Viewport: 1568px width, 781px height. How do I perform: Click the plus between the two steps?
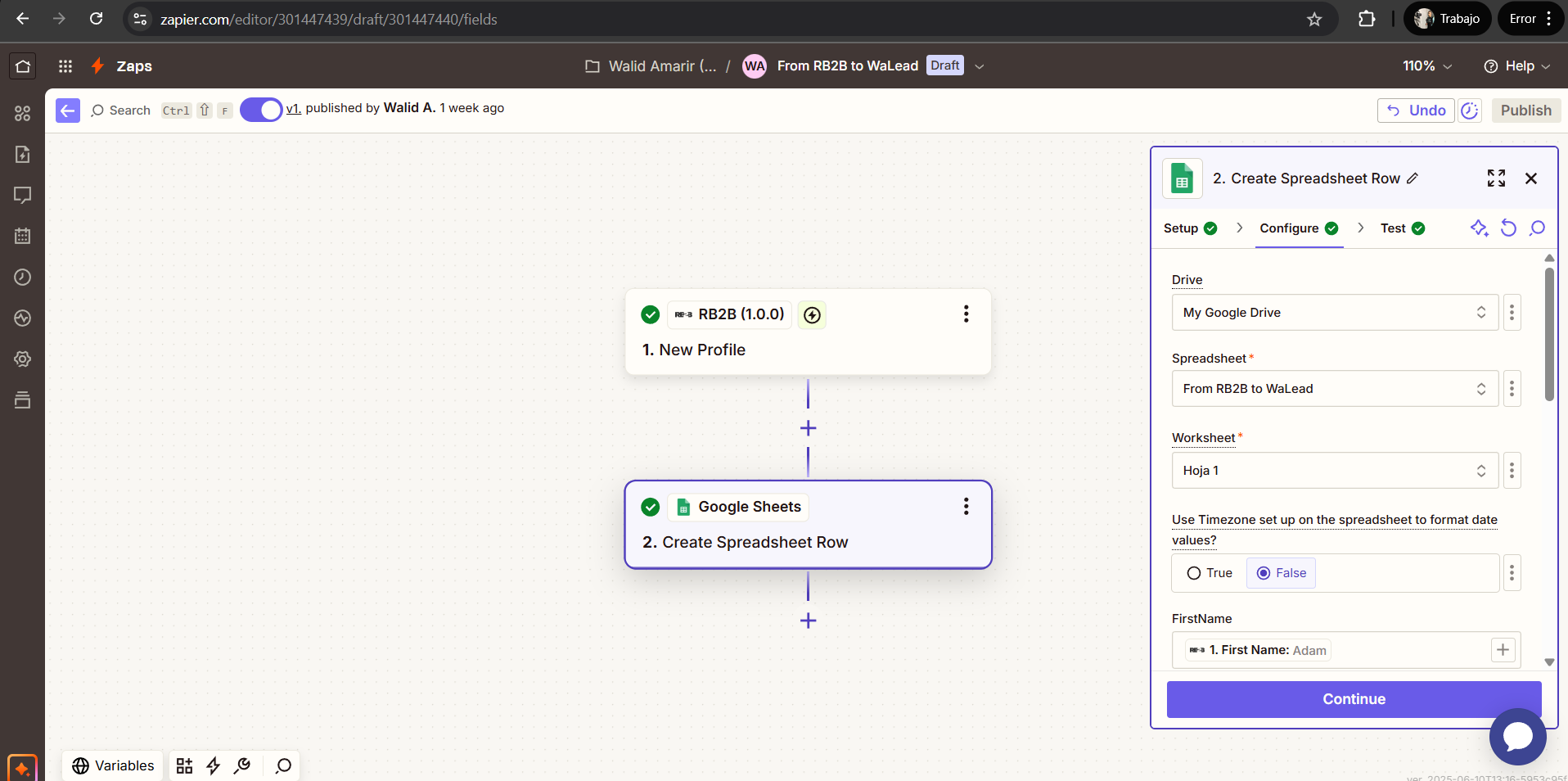coord(809,428)
